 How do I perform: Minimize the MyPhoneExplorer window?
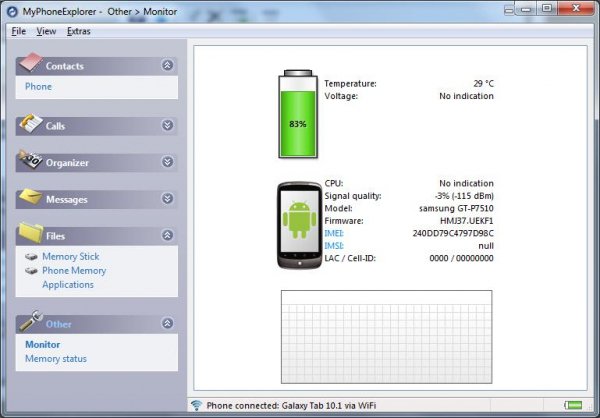click(526, 8)
